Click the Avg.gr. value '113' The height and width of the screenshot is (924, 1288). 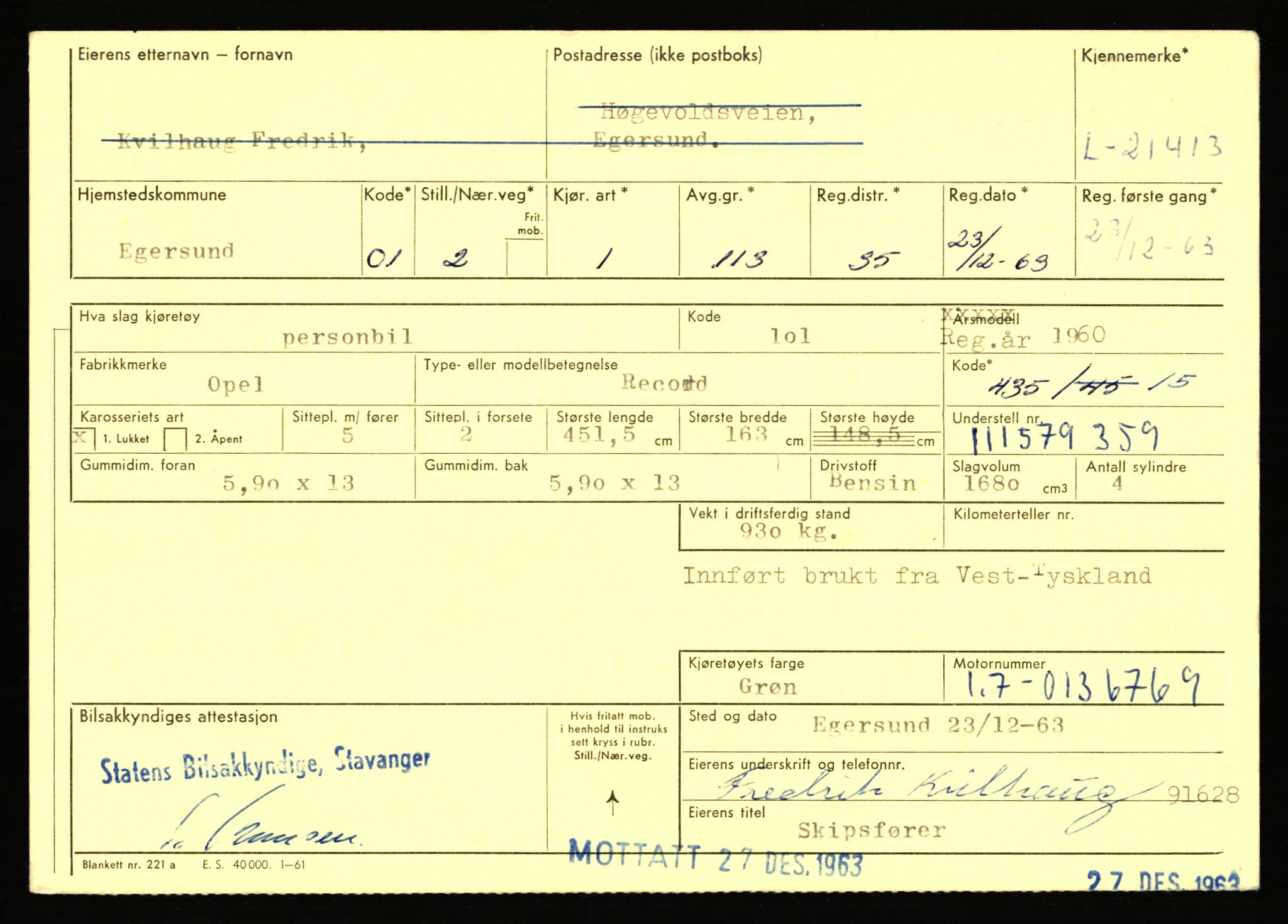pos(739,258)
